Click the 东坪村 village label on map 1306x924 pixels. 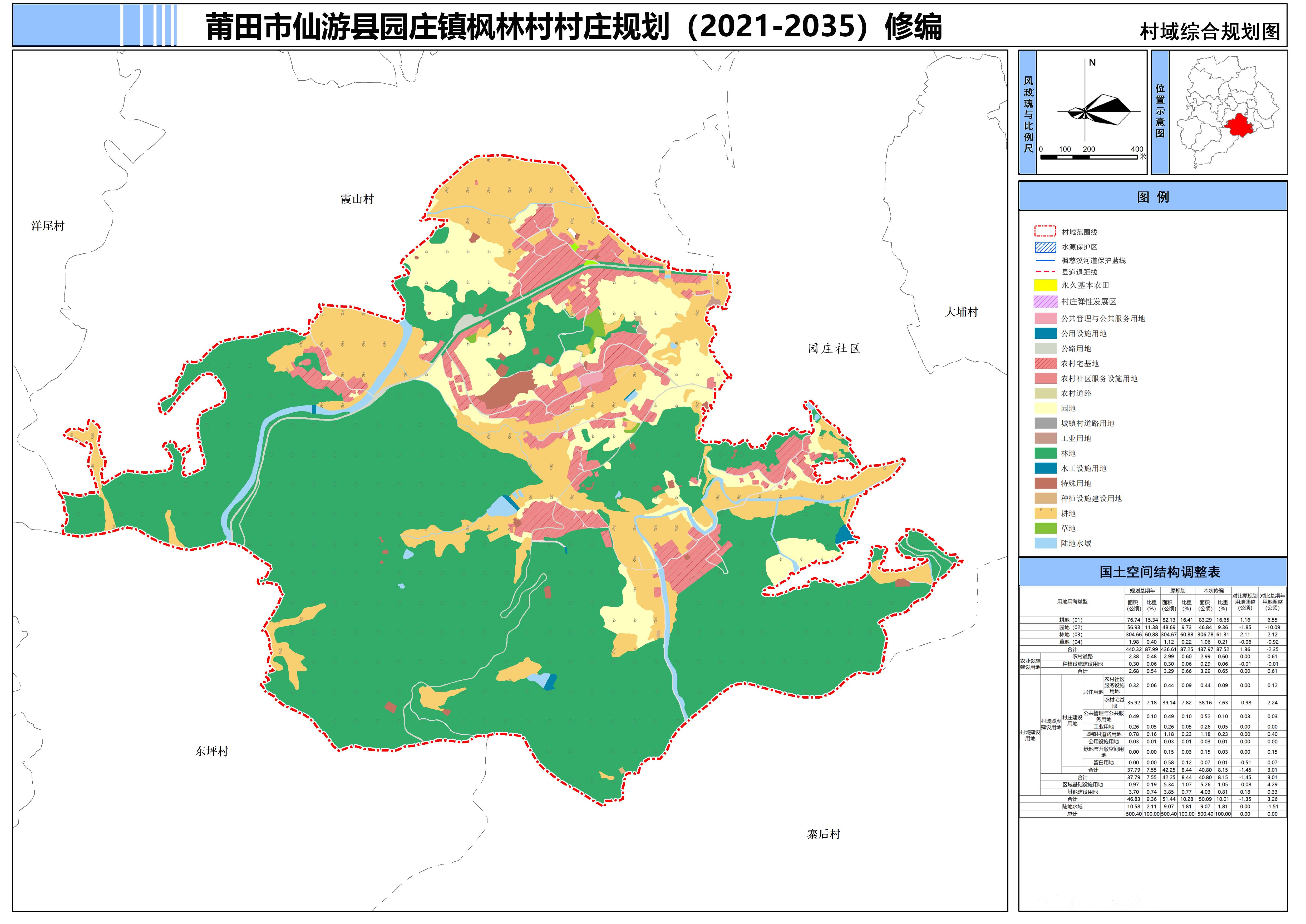click(212, 752)
